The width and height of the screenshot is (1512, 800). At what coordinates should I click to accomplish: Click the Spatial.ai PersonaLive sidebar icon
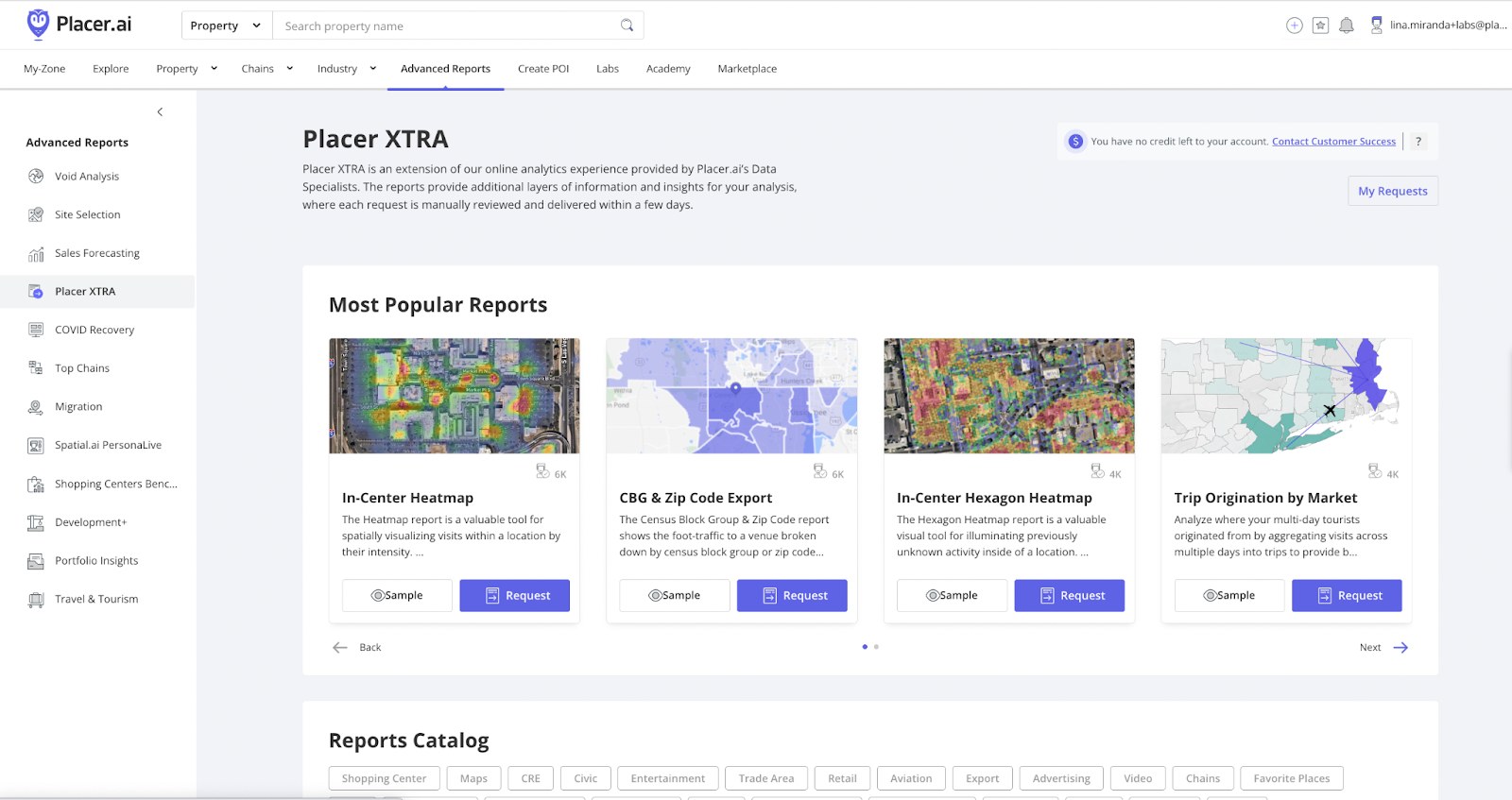coord(36,445)
